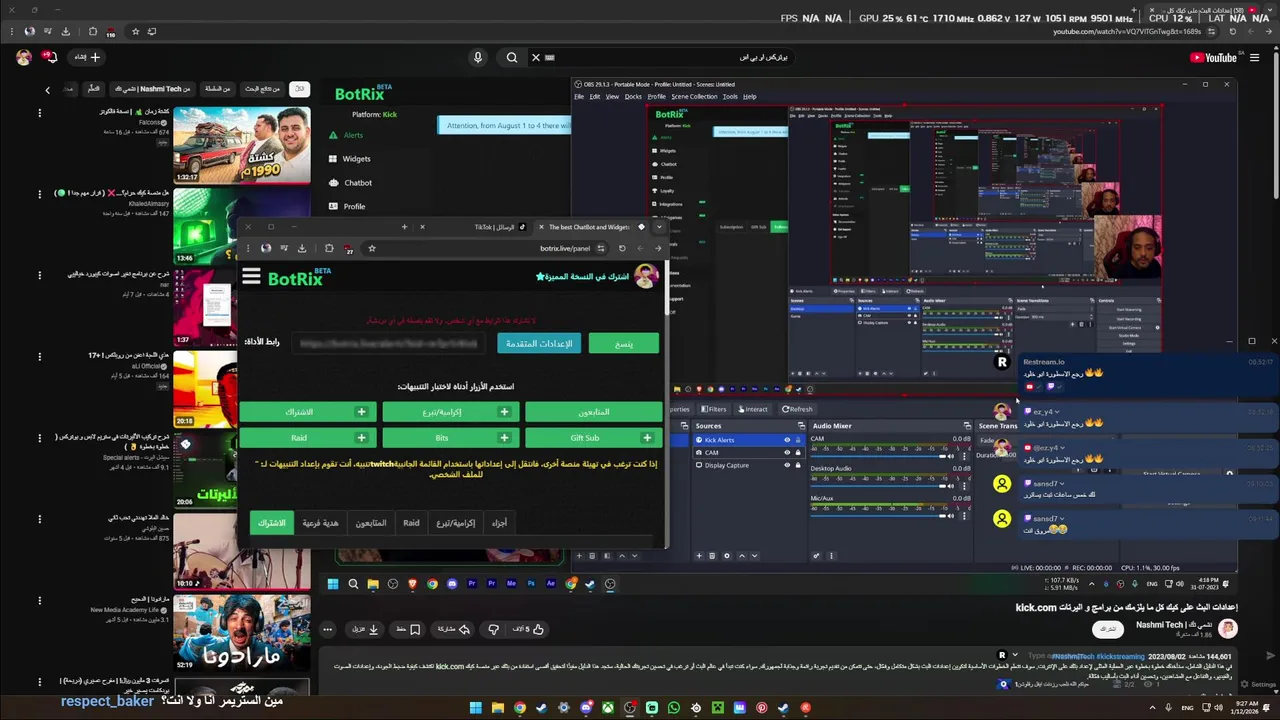Open advanced audio properties gear in the OBS Audio Mixer

point(816,556)
